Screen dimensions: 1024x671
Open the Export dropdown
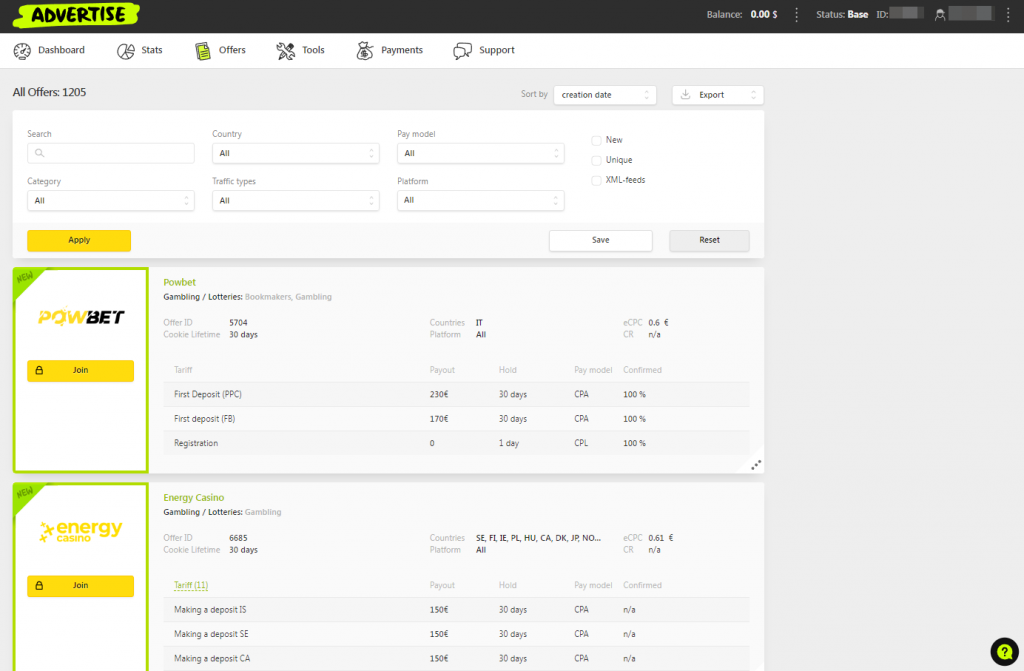(718, 95)
